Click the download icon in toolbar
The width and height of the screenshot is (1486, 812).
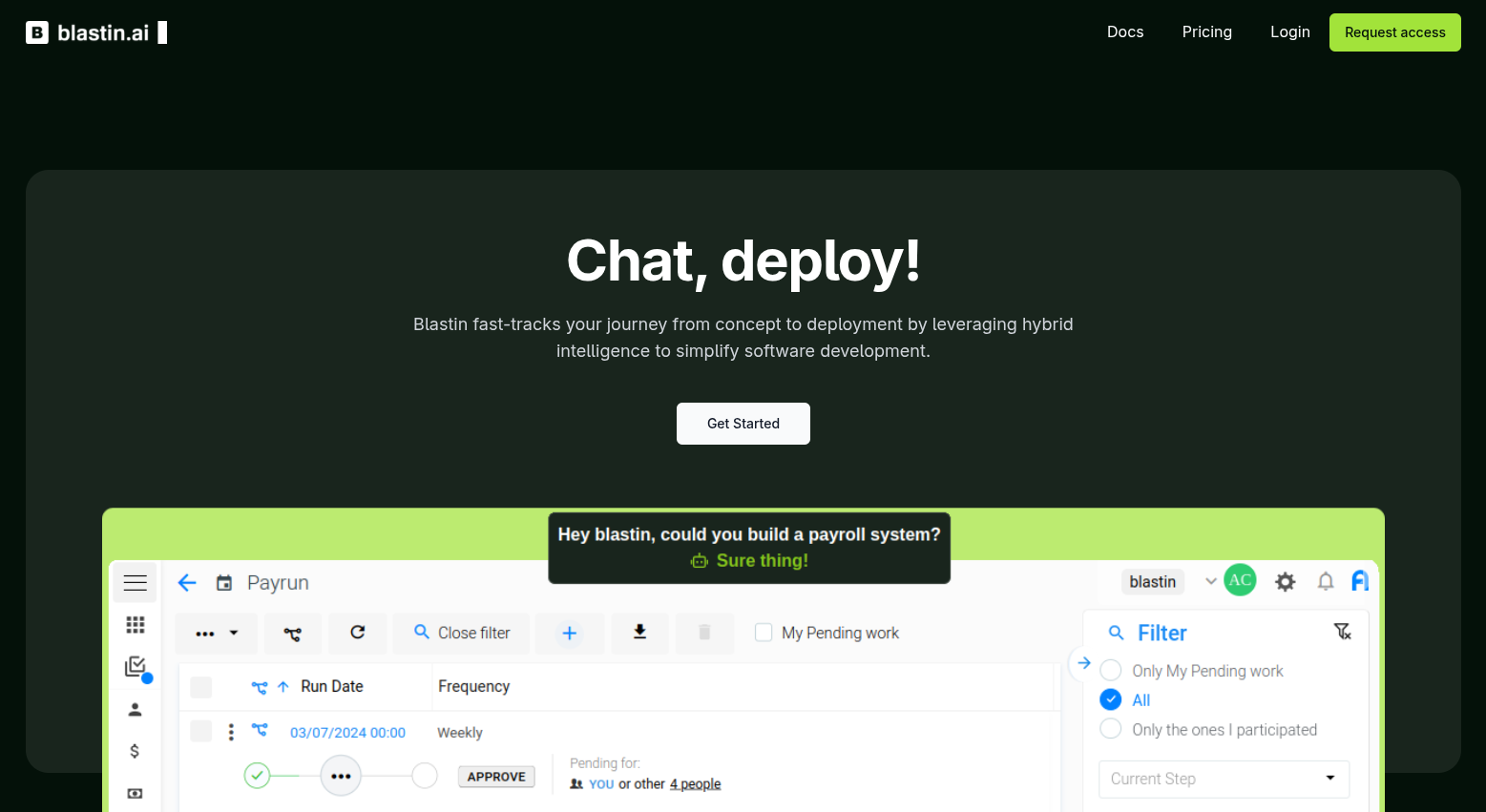pyautogui.click(x=639, y=633)
